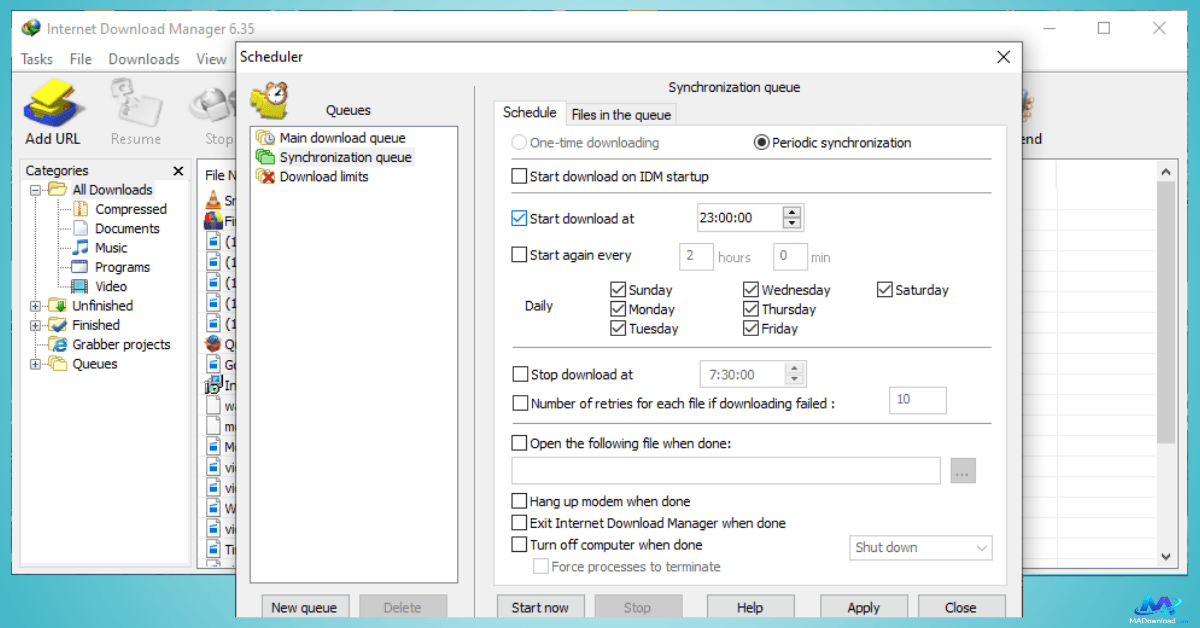Viewport: 1200px width, 628px height.
Task: Open the Grabber projects item
Action: pos(120,345)
